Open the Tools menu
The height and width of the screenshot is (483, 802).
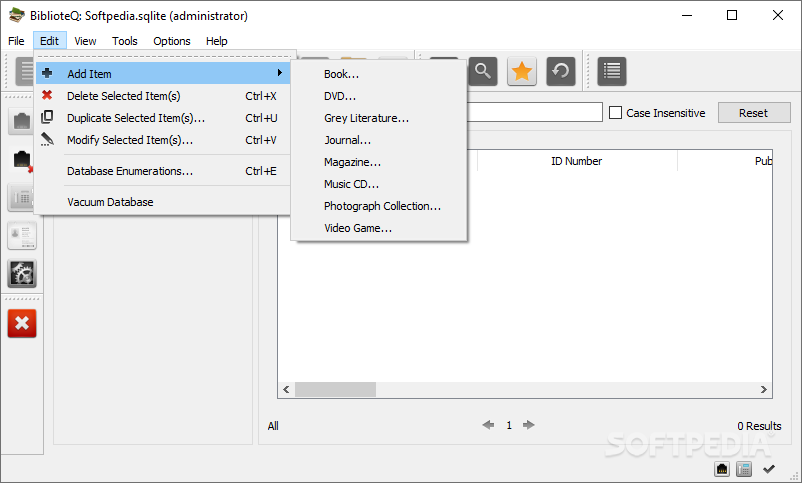tap(125, 41)
